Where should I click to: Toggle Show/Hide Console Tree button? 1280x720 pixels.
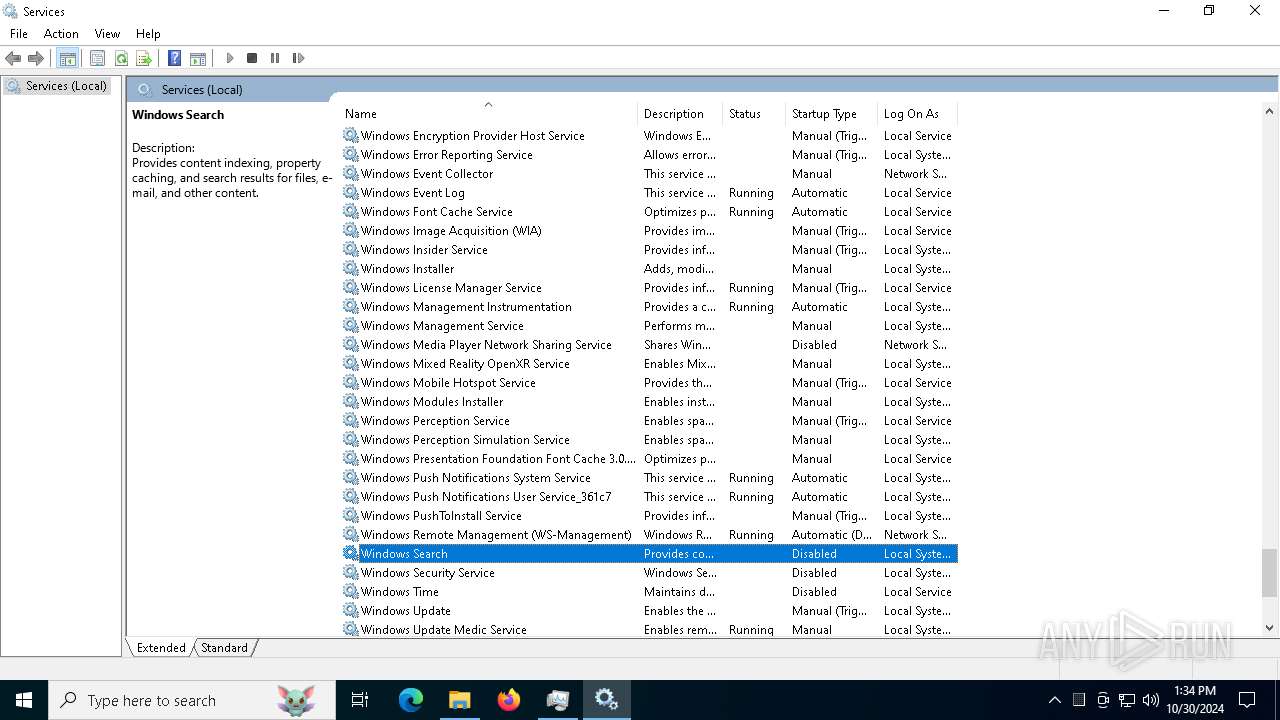[x=68, y=58]
